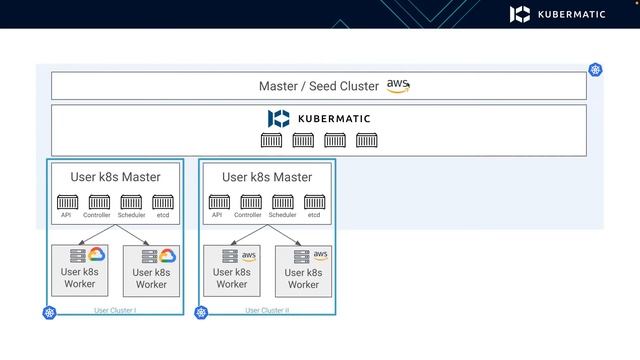Click 'User k8s Worker' text of second Cluster II worker
The height and width of the screenshot is (360, 640).
click(303, 278)
